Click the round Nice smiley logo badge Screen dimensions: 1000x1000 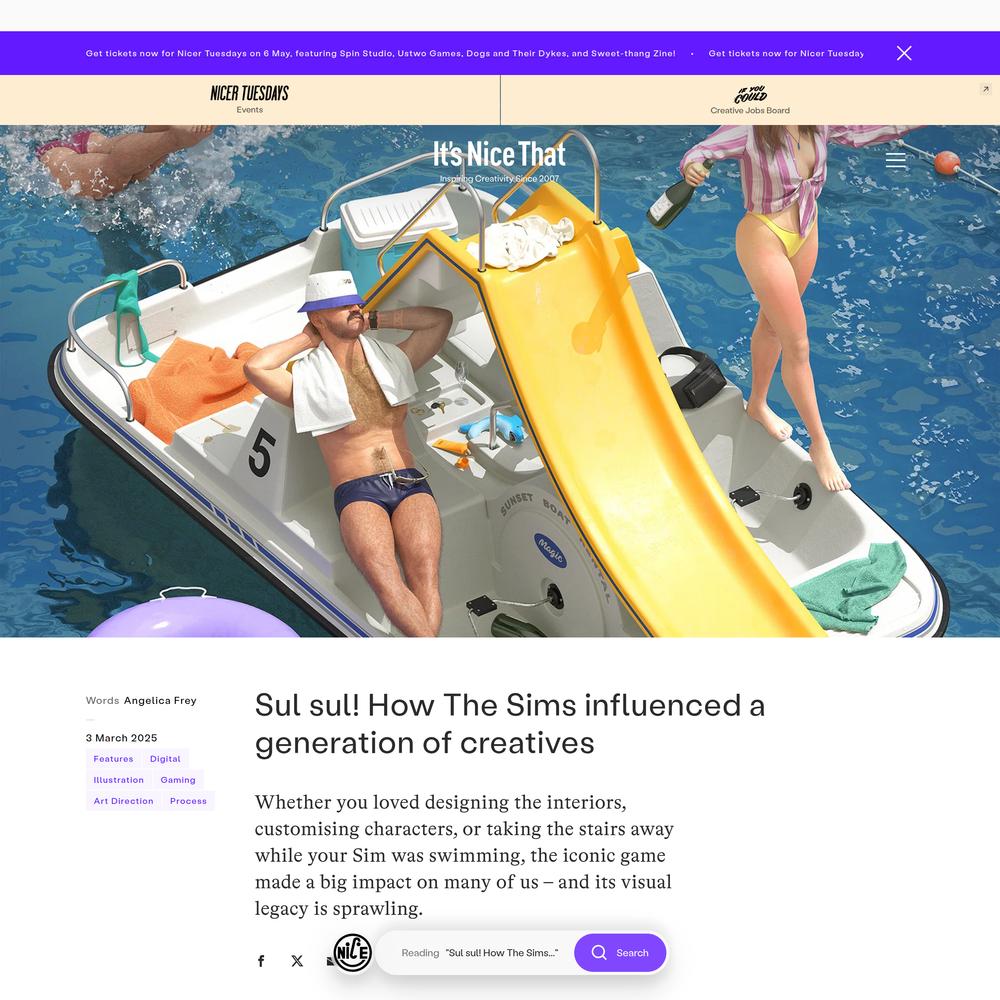[353, 953]
